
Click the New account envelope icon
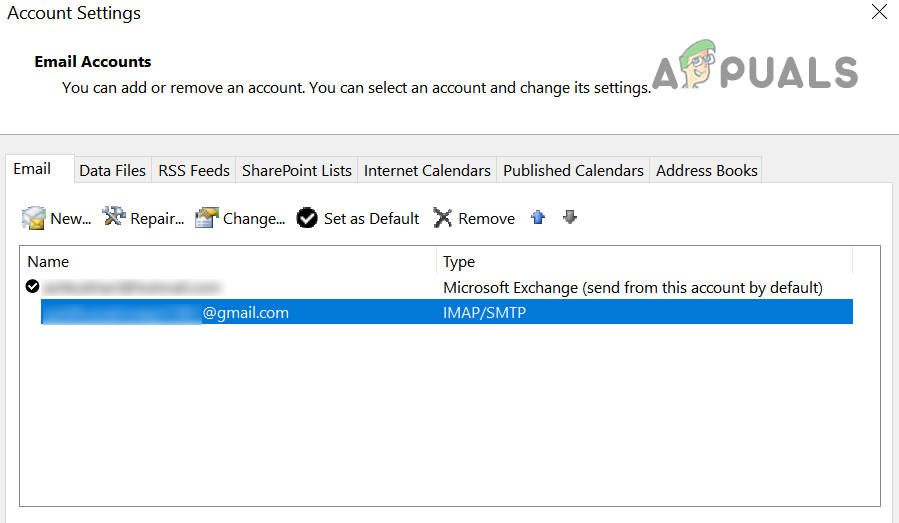[x=34, y=218]
